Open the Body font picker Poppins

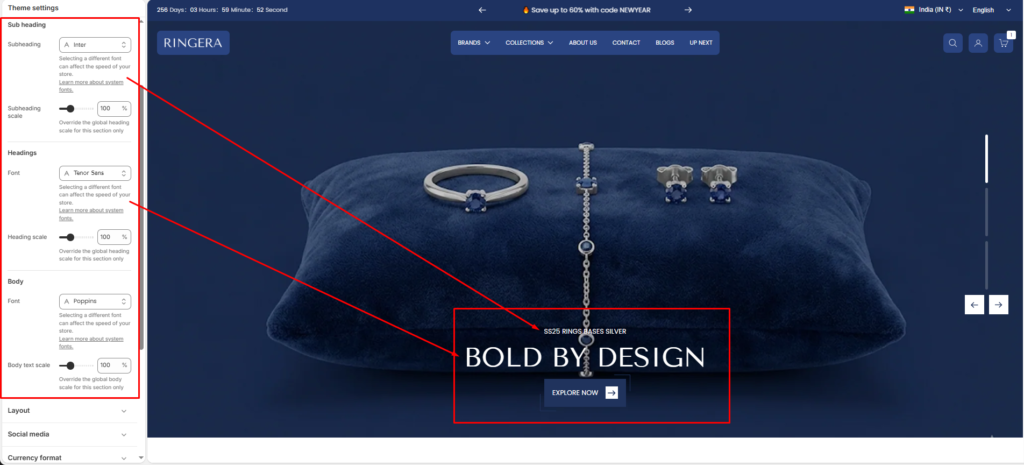click(x=95, y=301)
